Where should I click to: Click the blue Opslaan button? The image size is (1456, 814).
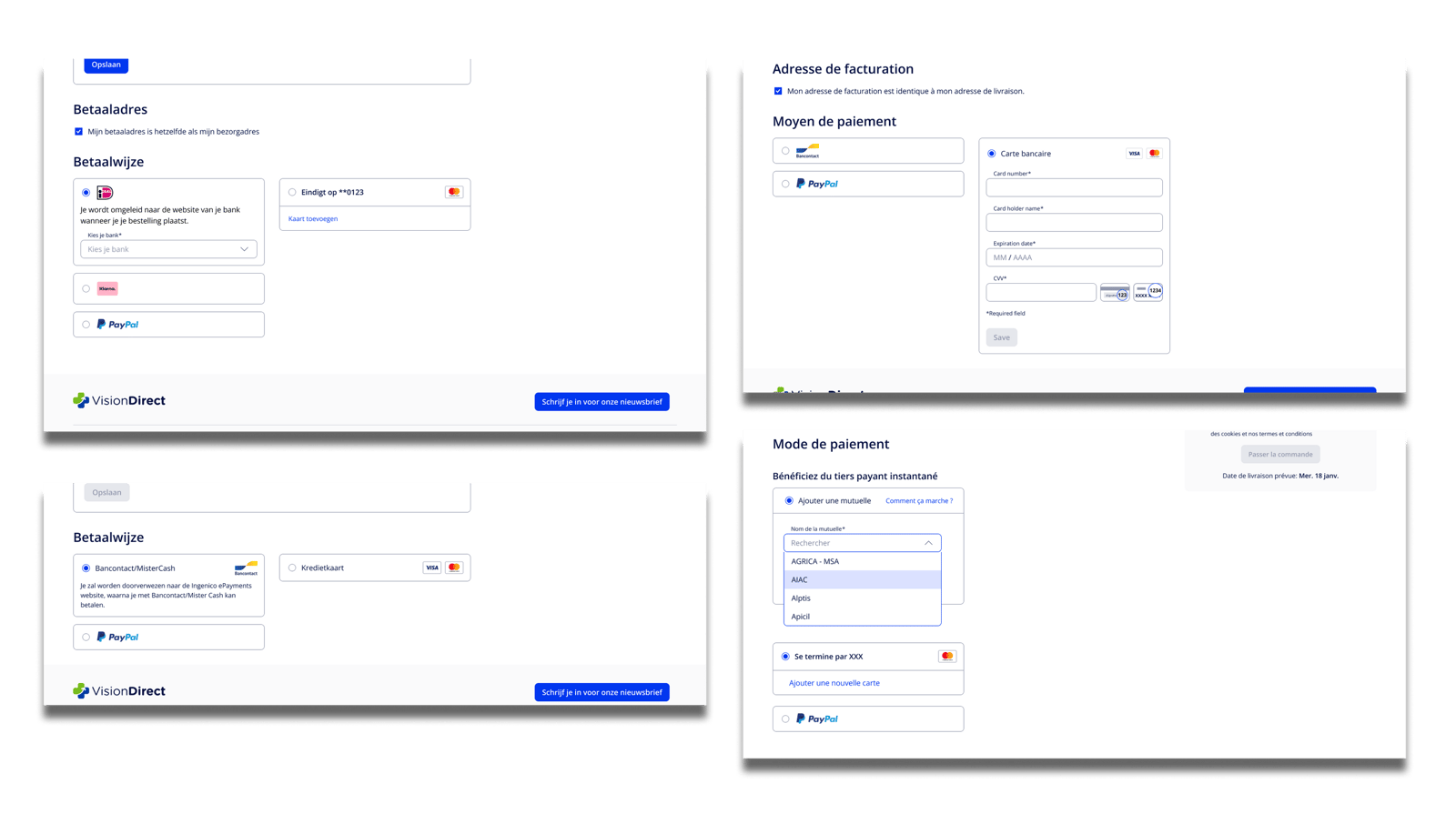(x=106, y=65)
